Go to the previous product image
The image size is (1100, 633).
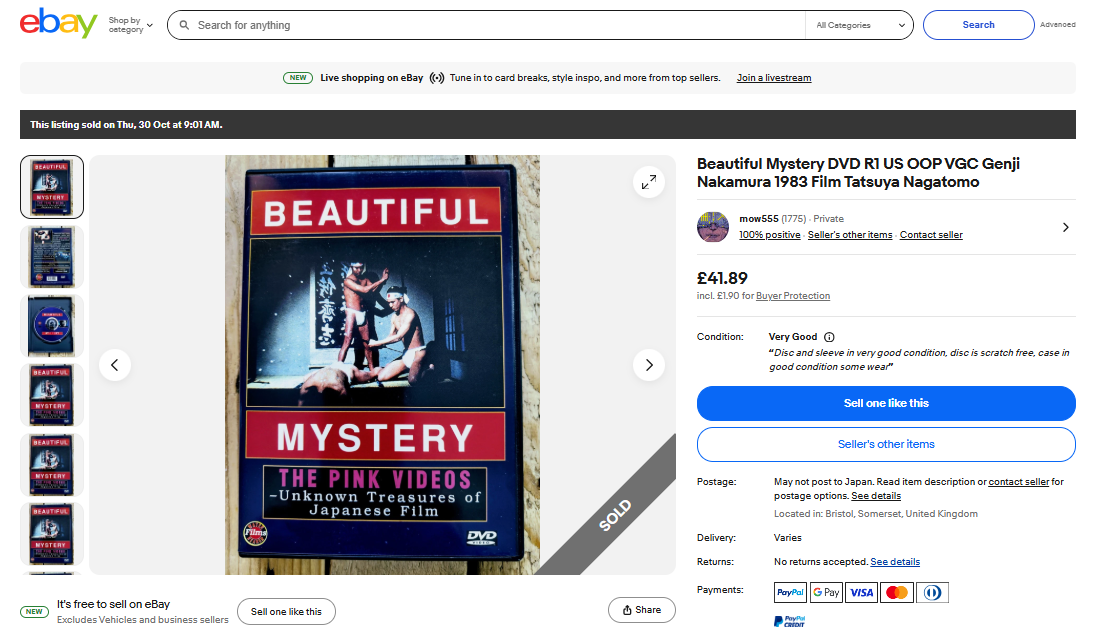point(115,365)
